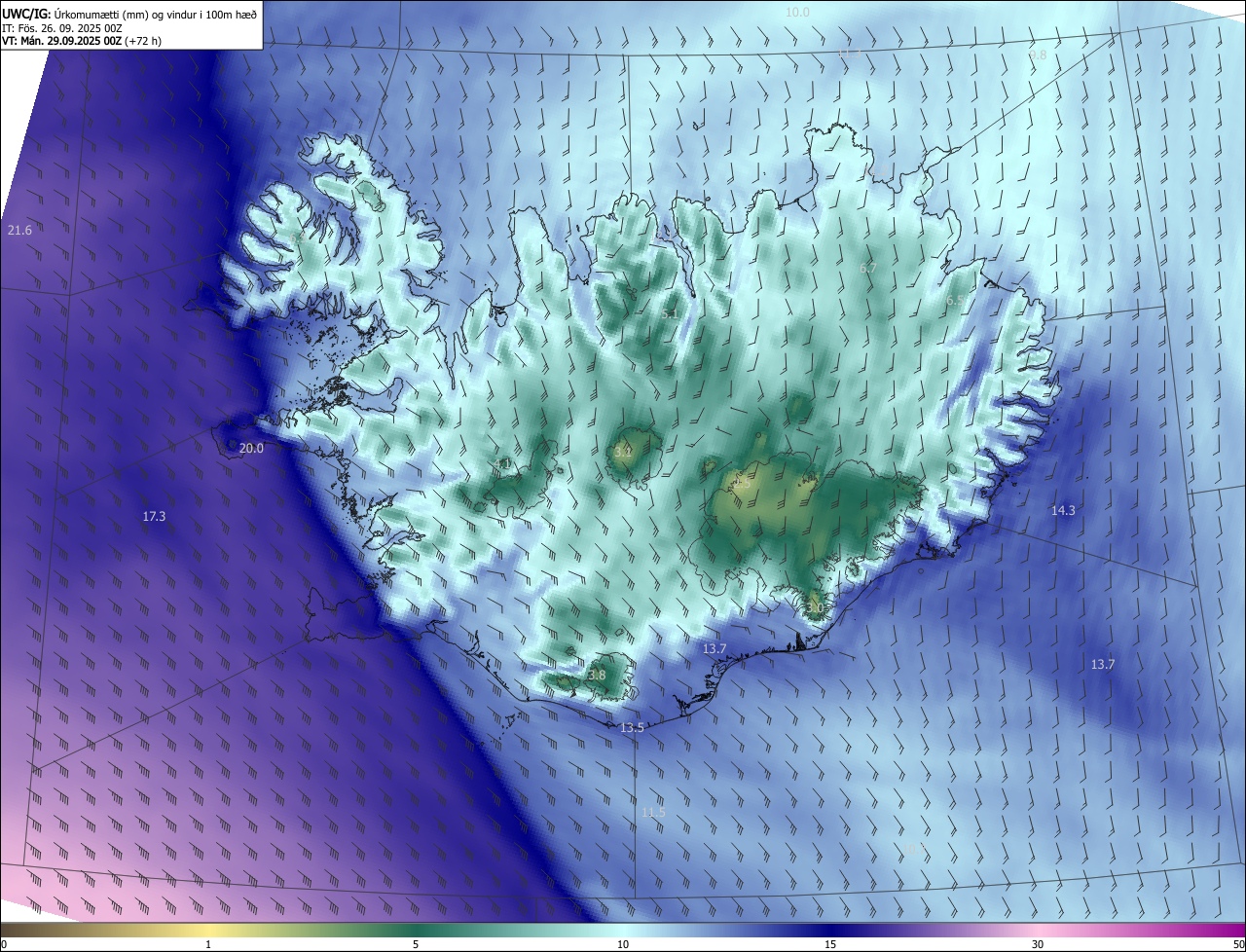Click the 5.1 value in north Iceland
The height and width of the screenshot is (952, 1246).
[x=670, y=314]
